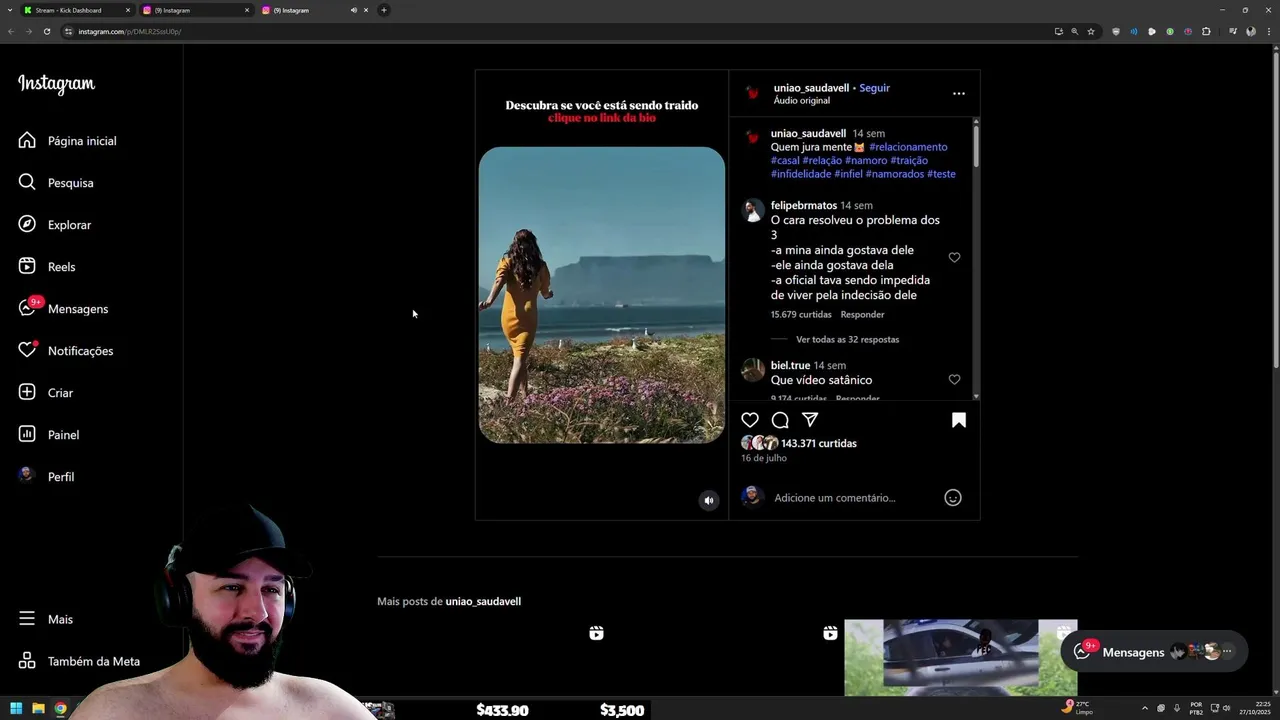Click the Instagram logo
Screen dimensions: 1280x720
[x=56, y=84]
